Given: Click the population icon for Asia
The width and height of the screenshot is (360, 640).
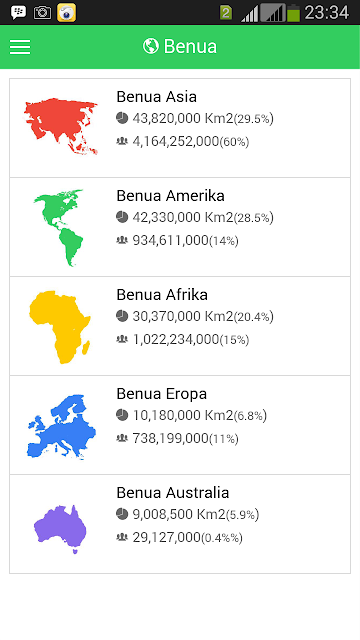Looking at the screenshot, I should [122, 141].
